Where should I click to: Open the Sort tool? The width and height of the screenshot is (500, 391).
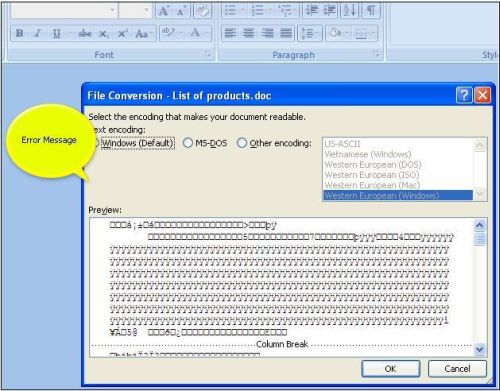349,11
